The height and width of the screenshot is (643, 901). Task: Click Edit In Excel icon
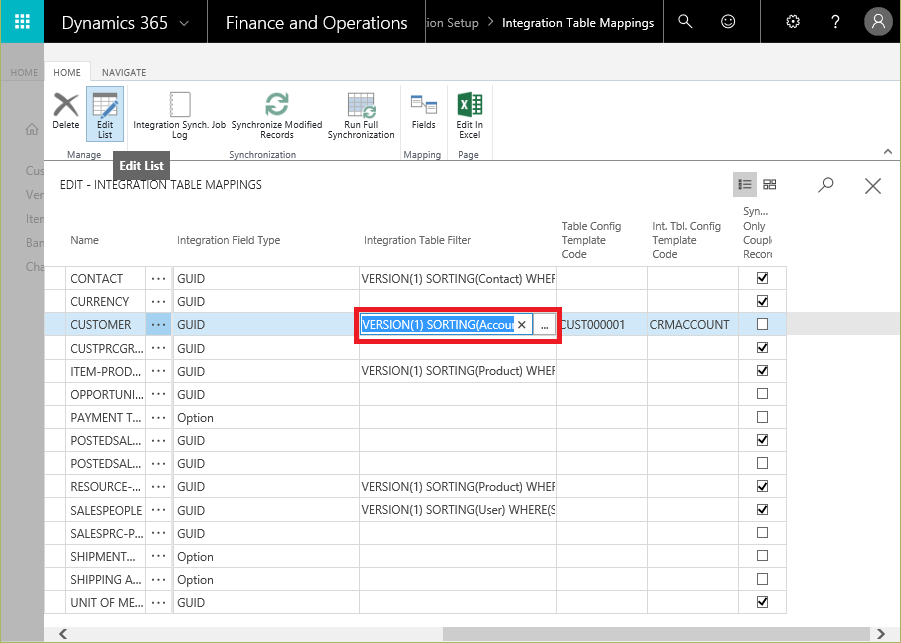tap(469, 115)
